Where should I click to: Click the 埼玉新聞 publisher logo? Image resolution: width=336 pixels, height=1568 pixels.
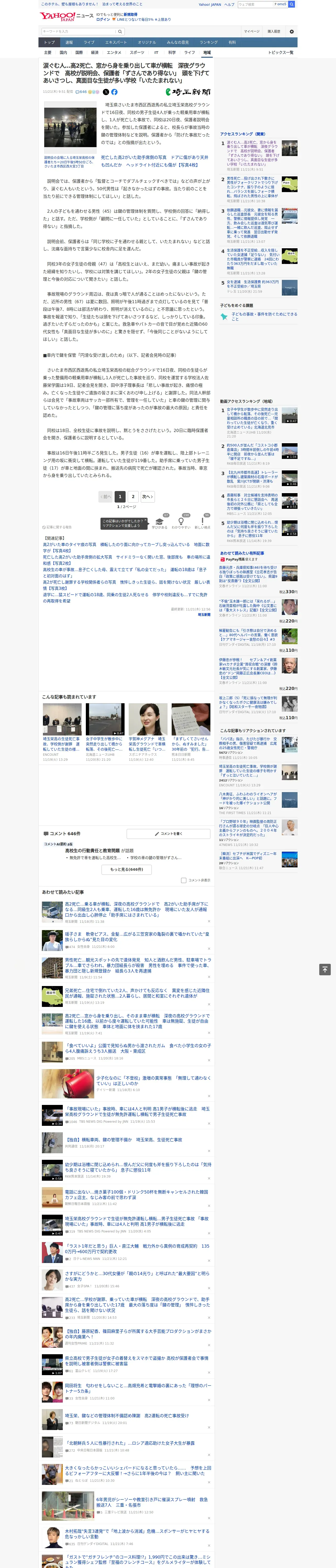(188, 92)
